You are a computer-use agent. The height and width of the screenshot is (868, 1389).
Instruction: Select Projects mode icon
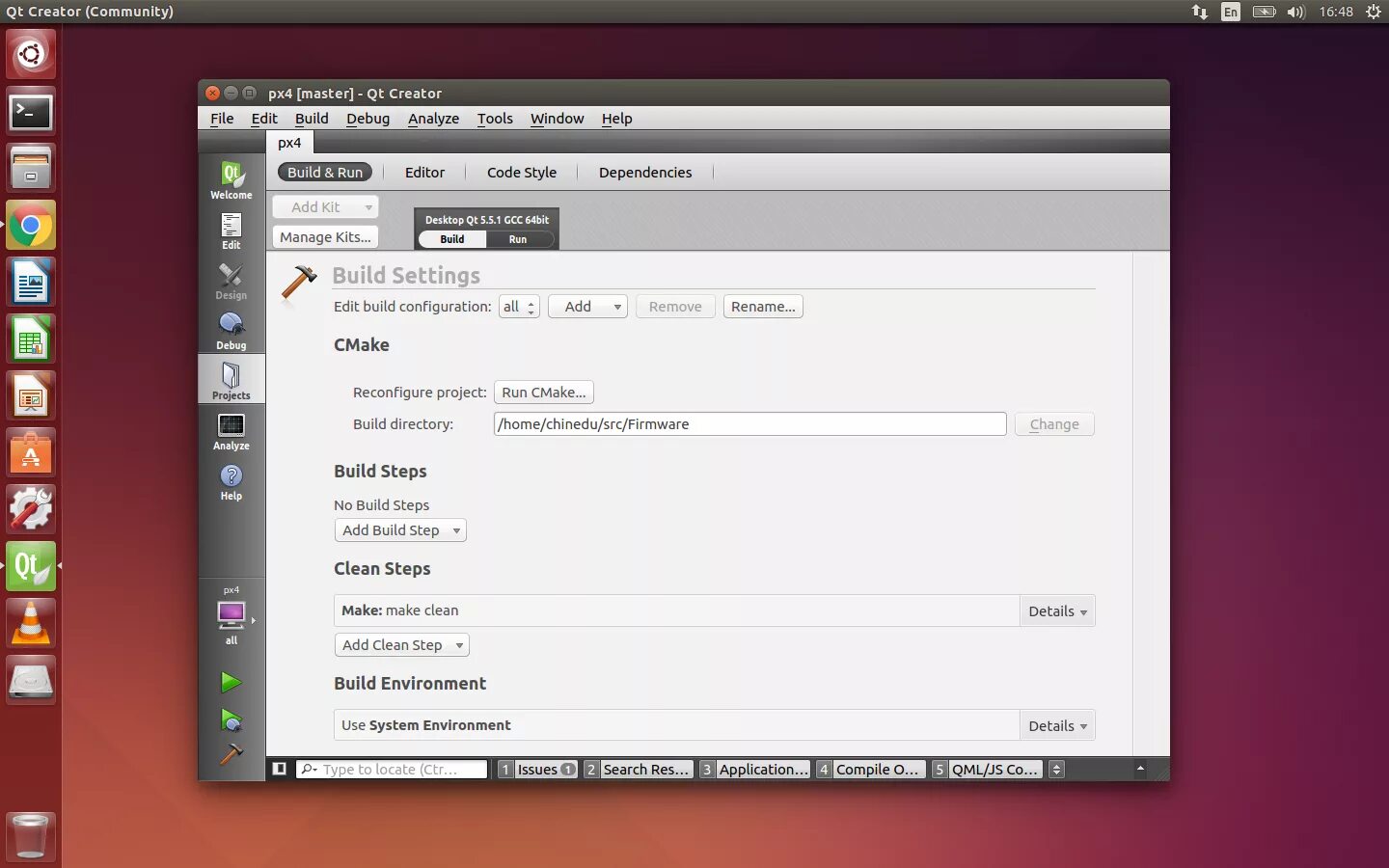point(231,380)
